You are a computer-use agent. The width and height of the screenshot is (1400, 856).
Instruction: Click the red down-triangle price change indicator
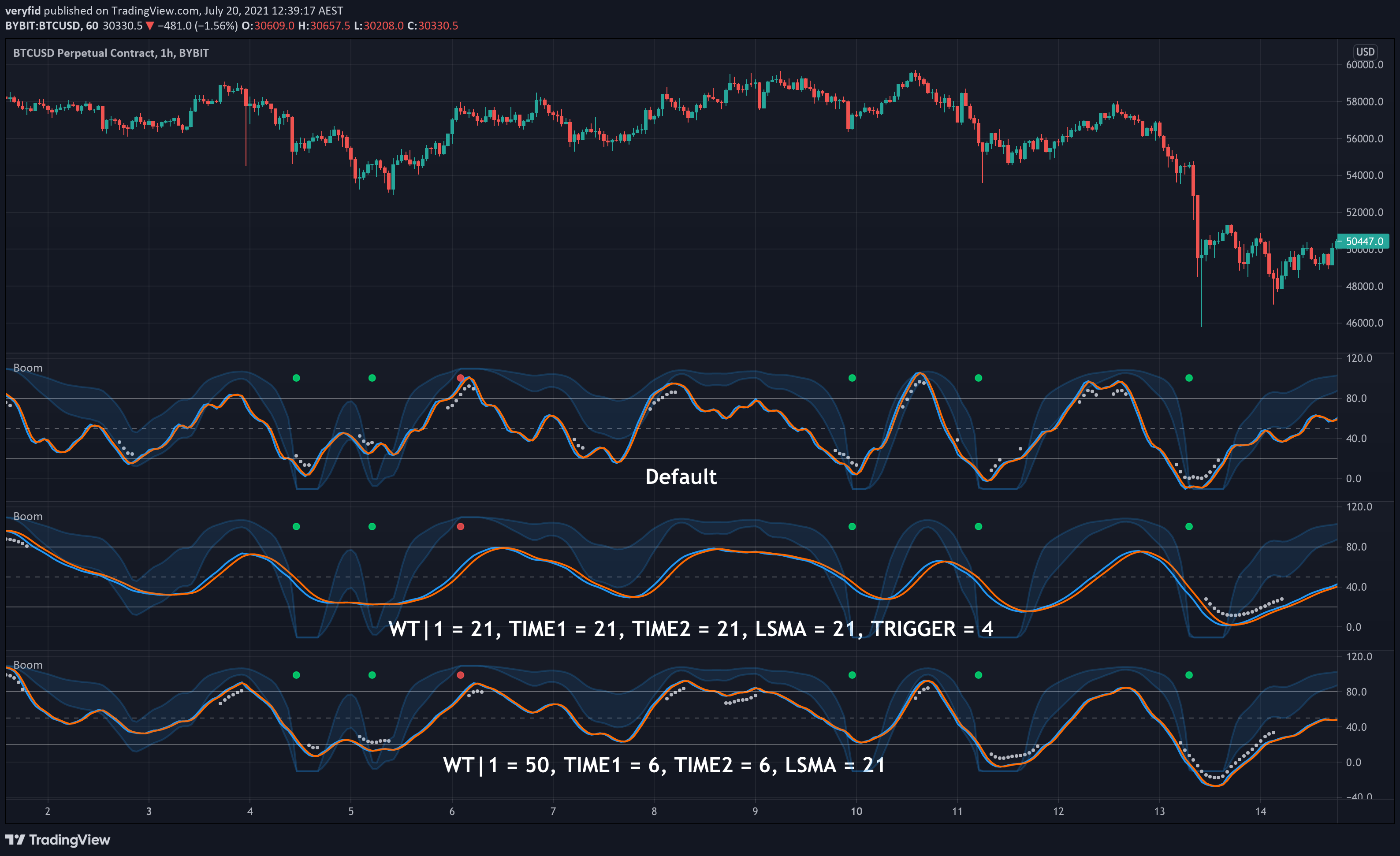tap(150, 26)
